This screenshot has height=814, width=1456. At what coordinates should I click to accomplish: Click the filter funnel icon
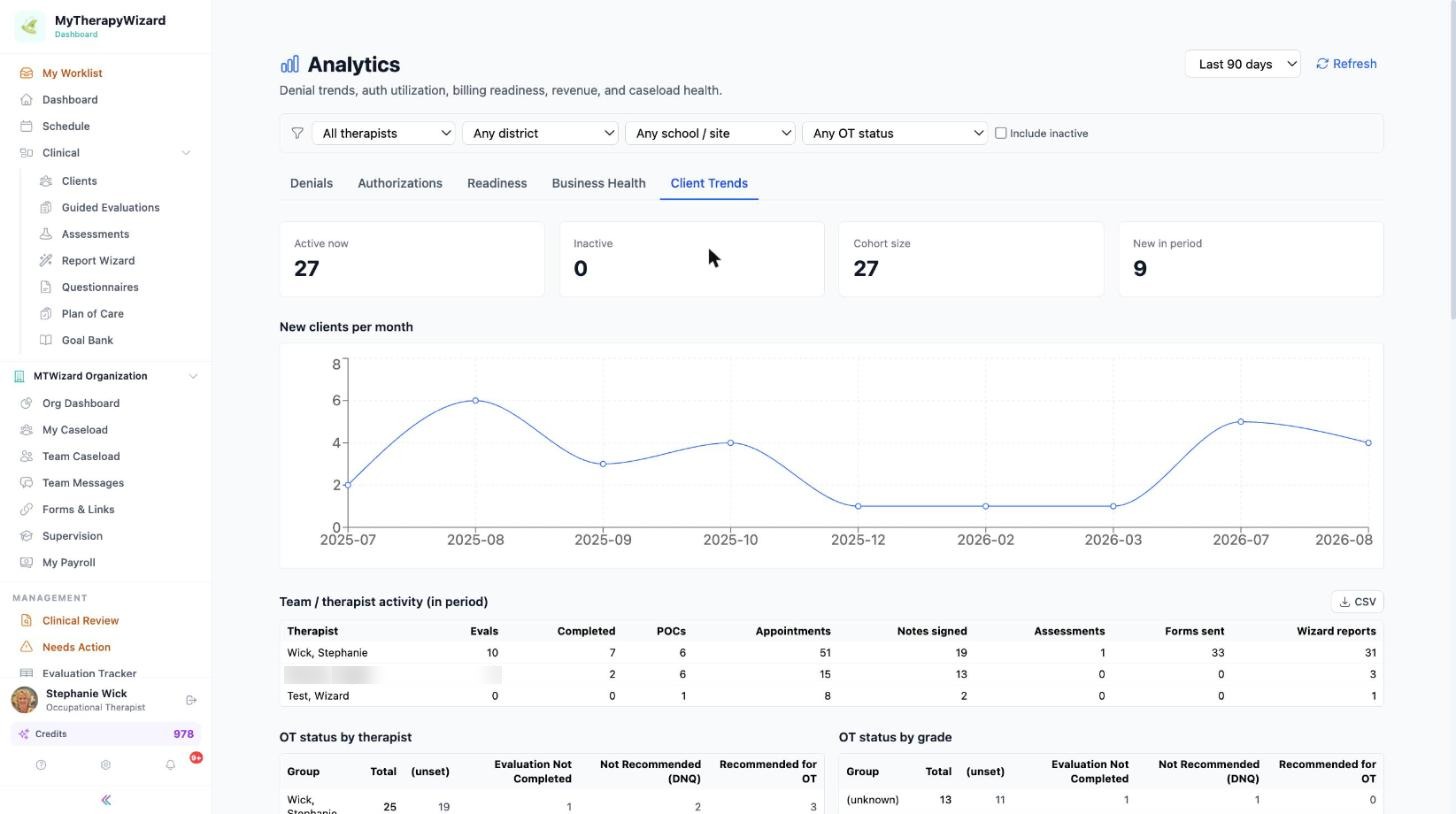click(x=297, y=133)
